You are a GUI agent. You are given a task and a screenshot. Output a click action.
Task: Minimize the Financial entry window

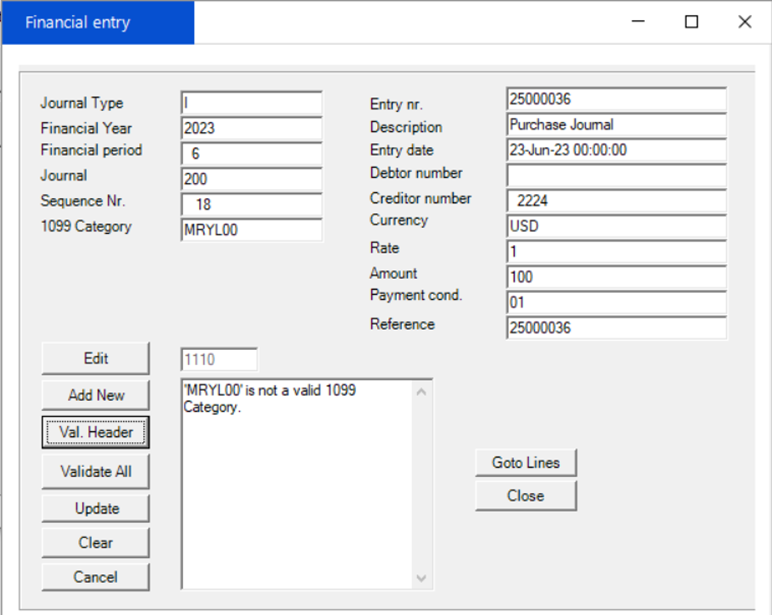point(638,22)
